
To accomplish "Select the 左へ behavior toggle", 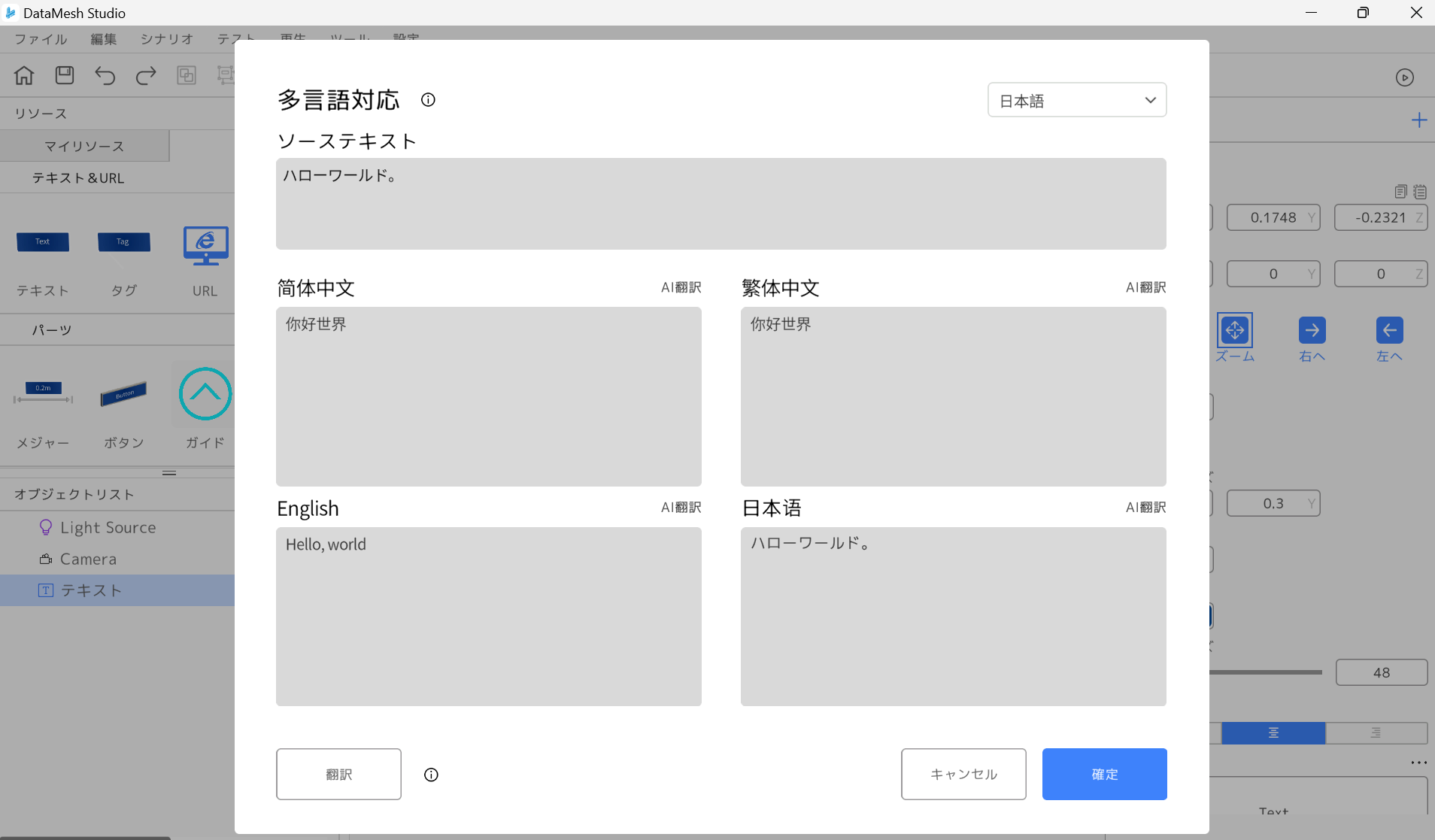I will [x=1388, y=329].
